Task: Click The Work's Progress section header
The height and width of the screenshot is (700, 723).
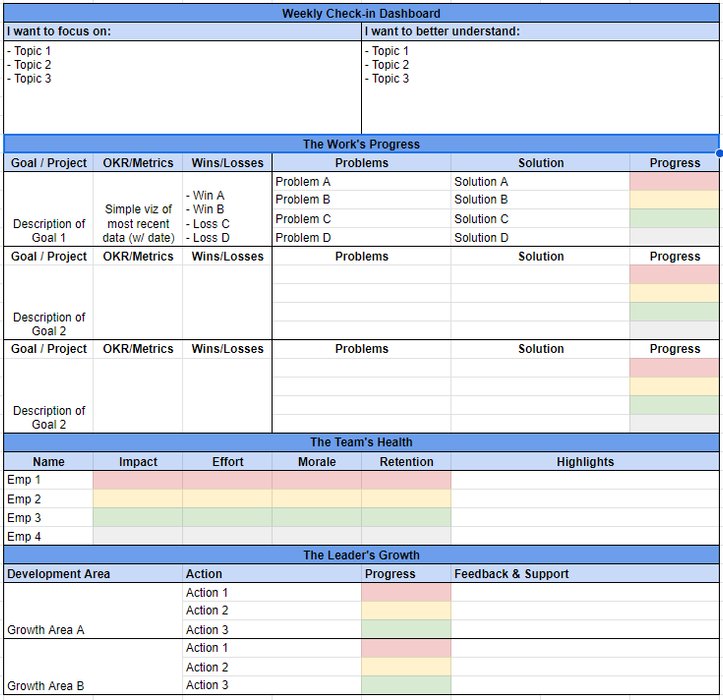Action: (x=361, y=144)
